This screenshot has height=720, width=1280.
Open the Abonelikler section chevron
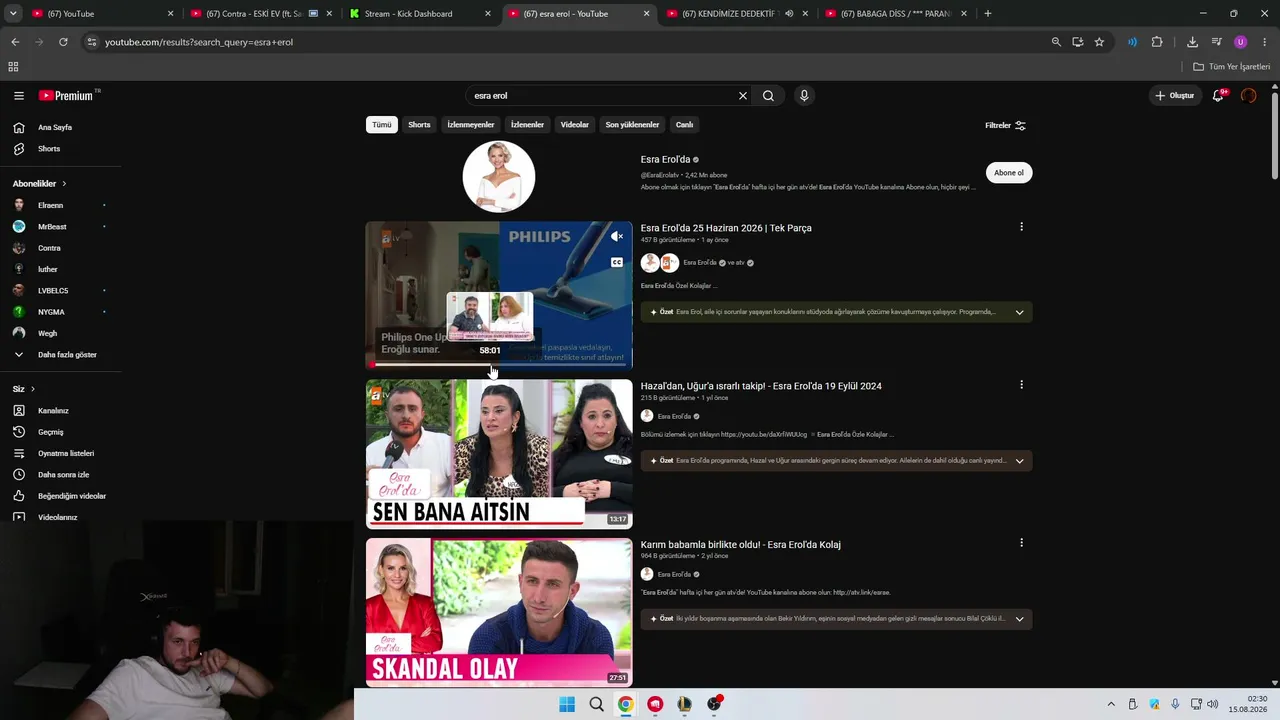pos(64,184)
